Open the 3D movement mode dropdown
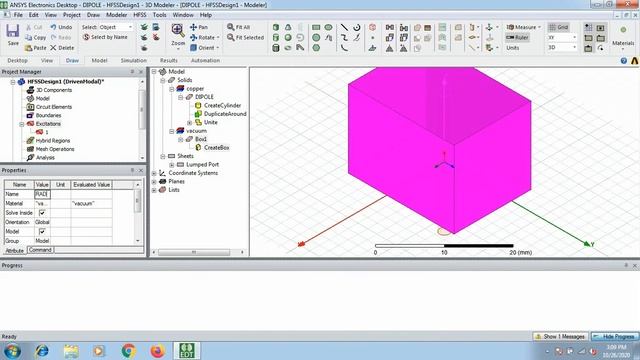The image size is (640, 360). [x=574, y=47]
